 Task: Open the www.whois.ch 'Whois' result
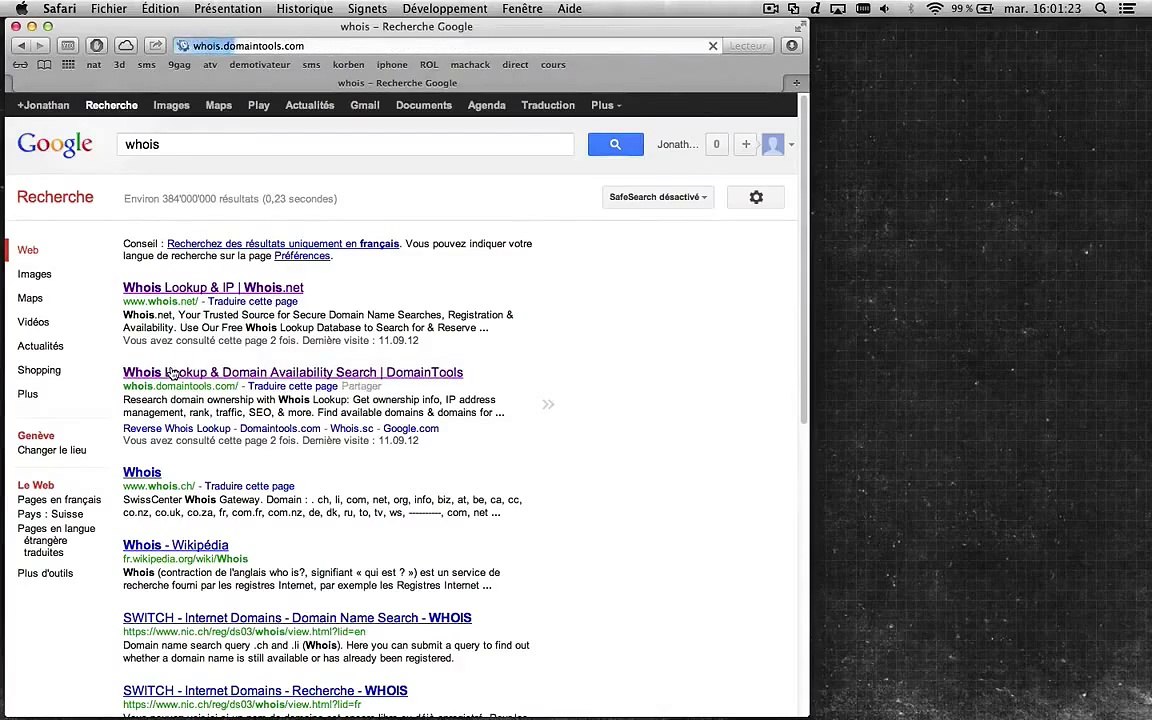coord(142,472)
